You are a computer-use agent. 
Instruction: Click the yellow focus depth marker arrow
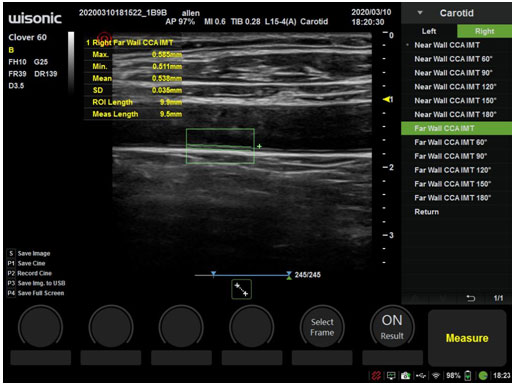tap(387, 99)
